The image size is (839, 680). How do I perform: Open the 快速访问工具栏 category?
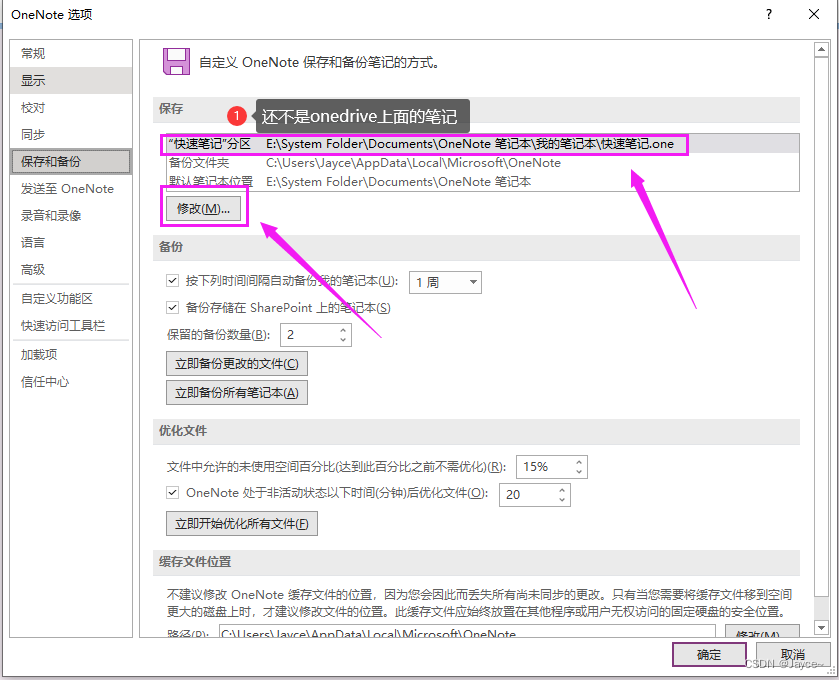pyautogui.click(x=71, y=325)
